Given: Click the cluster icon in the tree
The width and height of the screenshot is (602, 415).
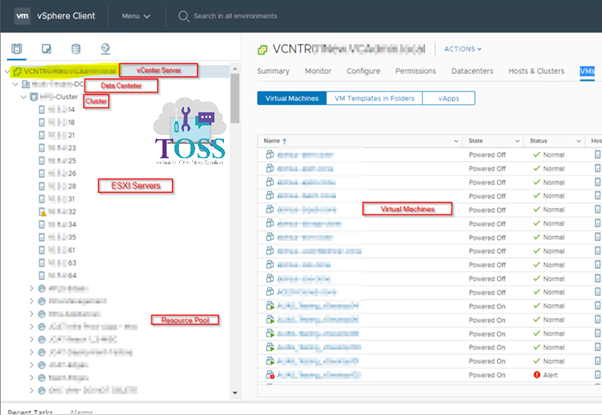Looking at the screenshot, I should [x=34, y=97].
